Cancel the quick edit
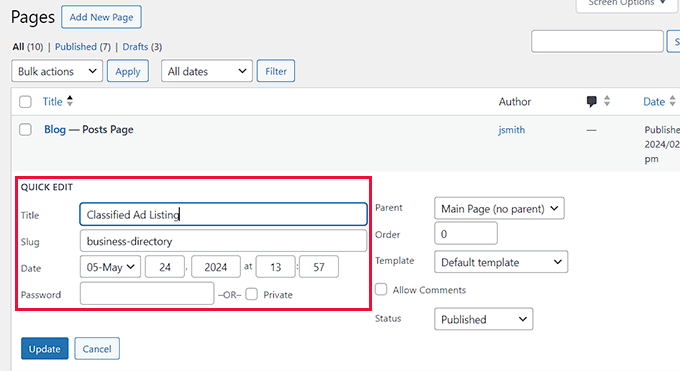 (x=97, y=348)
